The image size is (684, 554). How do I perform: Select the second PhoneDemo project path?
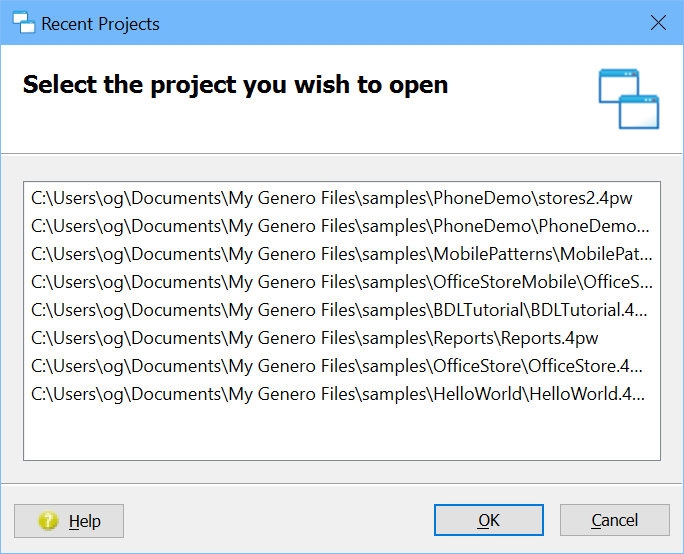[340, 226]
